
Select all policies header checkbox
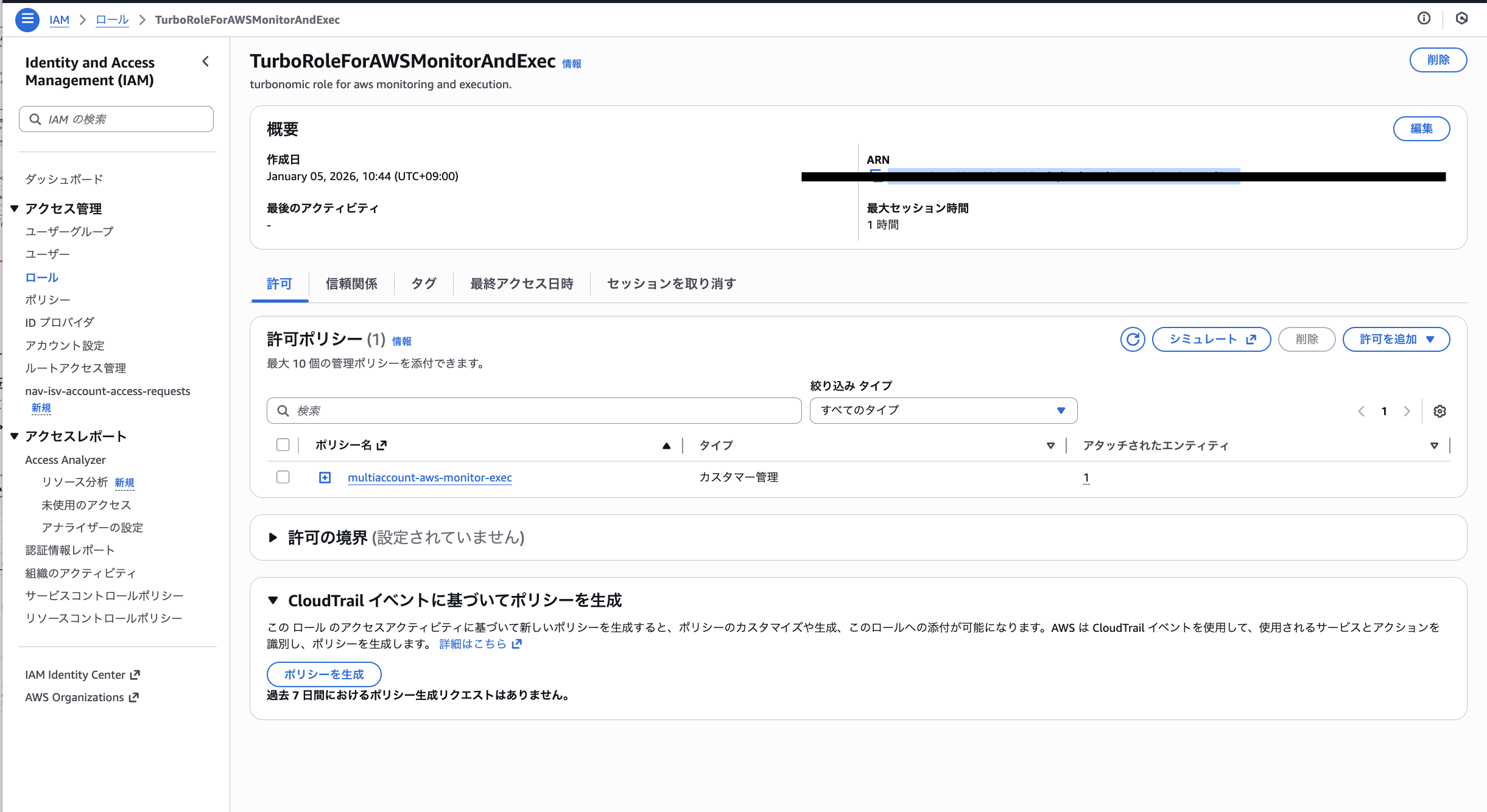pyautogui.click(x=283, y=445)
